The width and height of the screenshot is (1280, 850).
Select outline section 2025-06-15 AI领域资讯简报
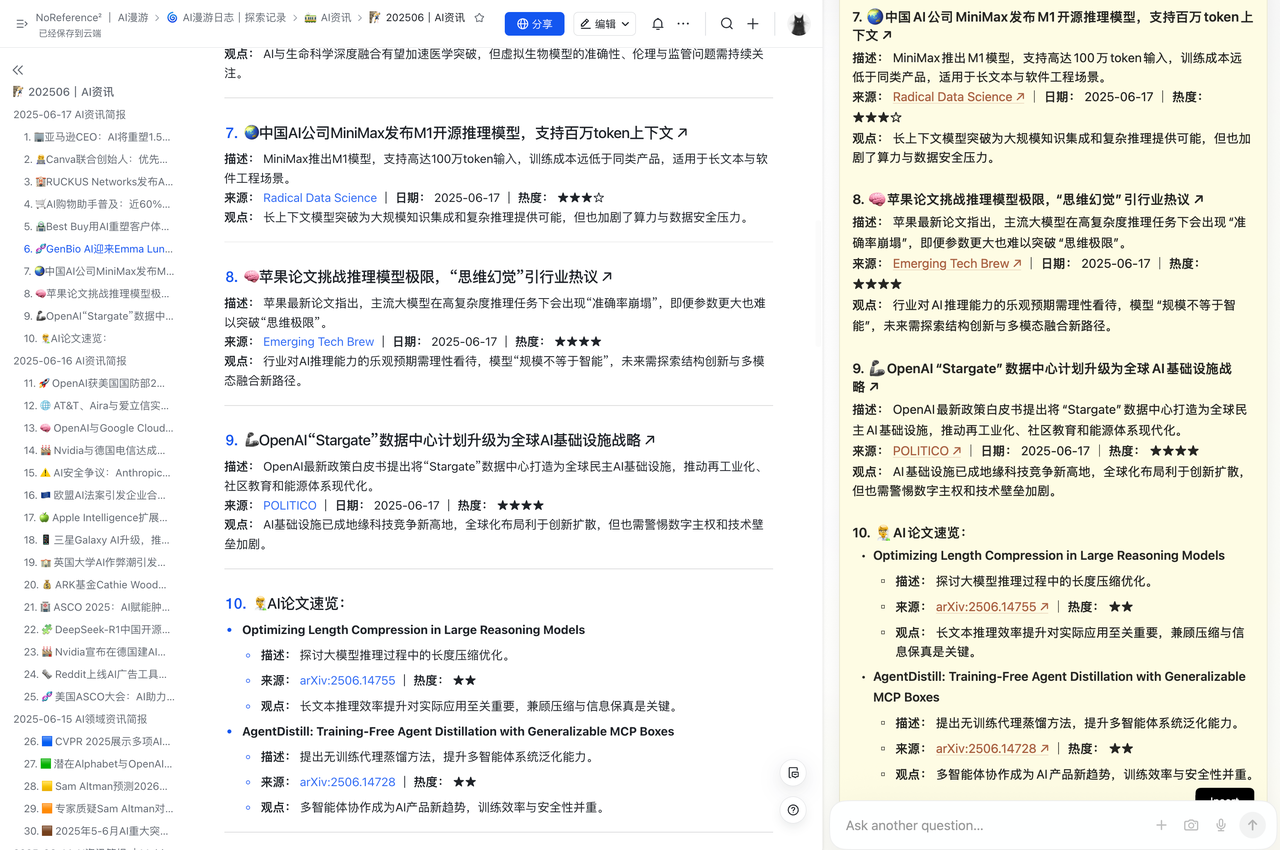80,719
